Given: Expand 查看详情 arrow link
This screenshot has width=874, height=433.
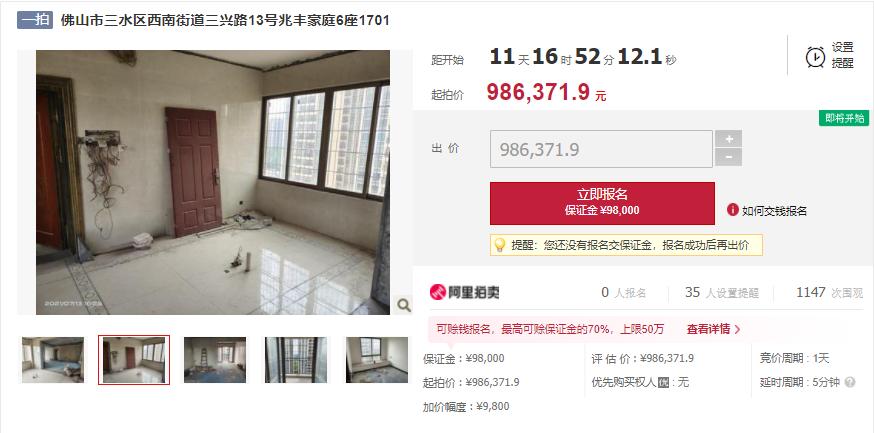Looking at the screenshot, I should [713, 329].
